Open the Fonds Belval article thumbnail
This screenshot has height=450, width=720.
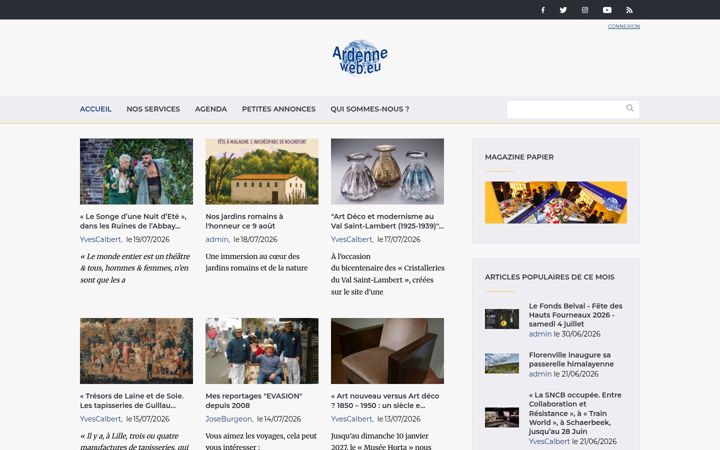tap(502, 319)
